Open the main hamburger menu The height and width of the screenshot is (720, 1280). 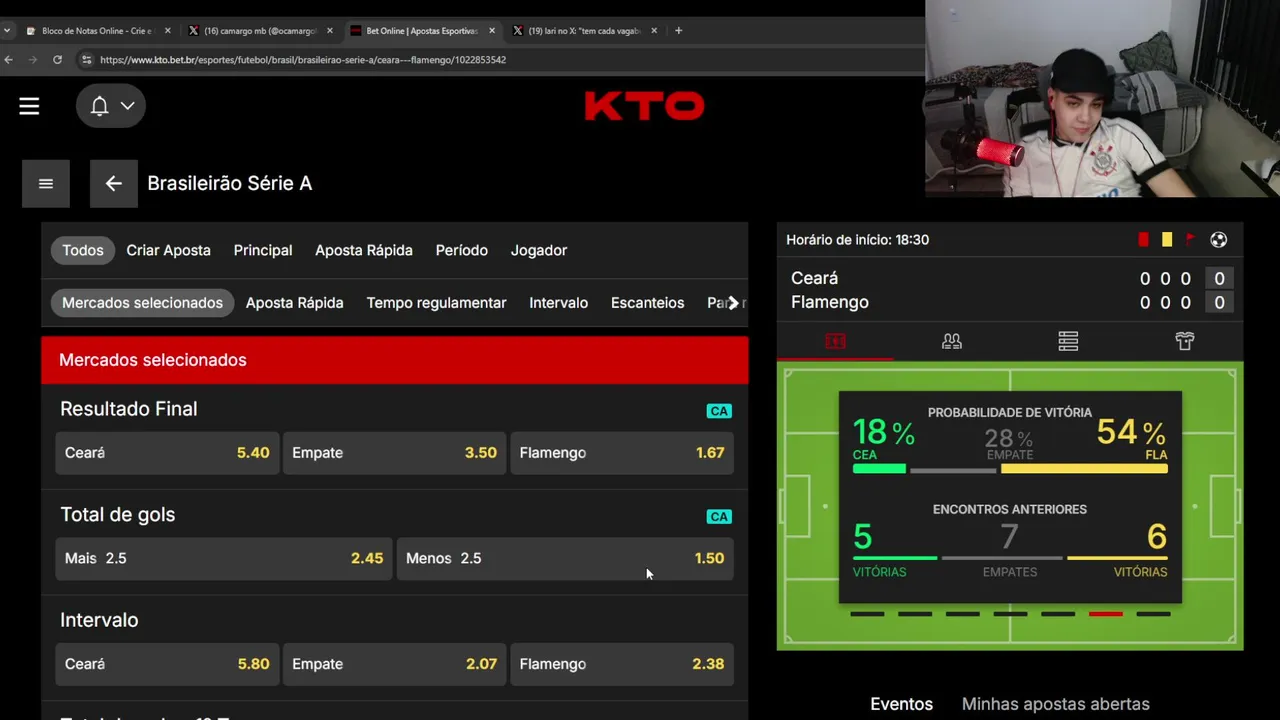click(x=29, y=106)
